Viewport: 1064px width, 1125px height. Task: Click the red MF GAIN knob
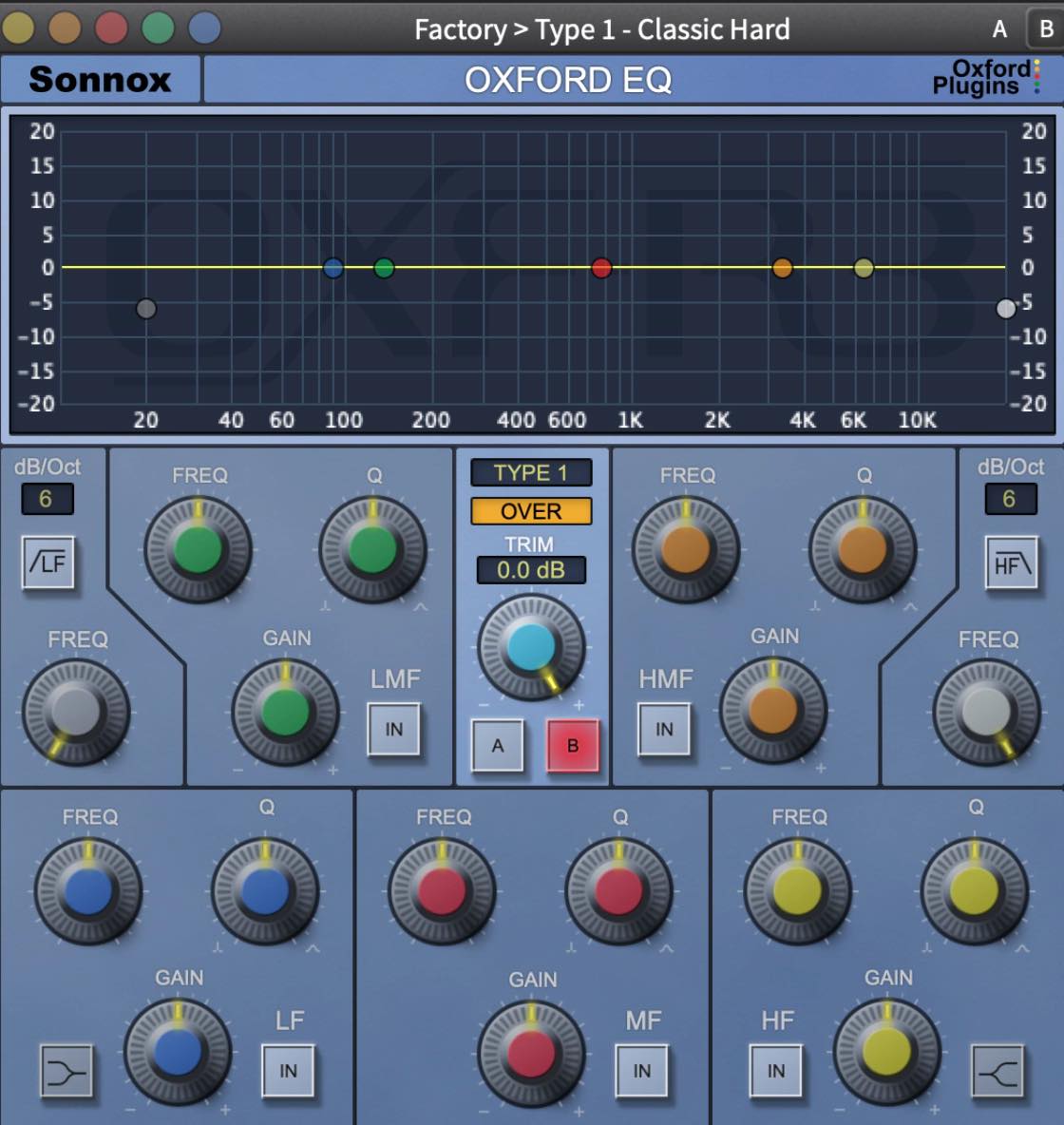click(x=531, y=1053)
